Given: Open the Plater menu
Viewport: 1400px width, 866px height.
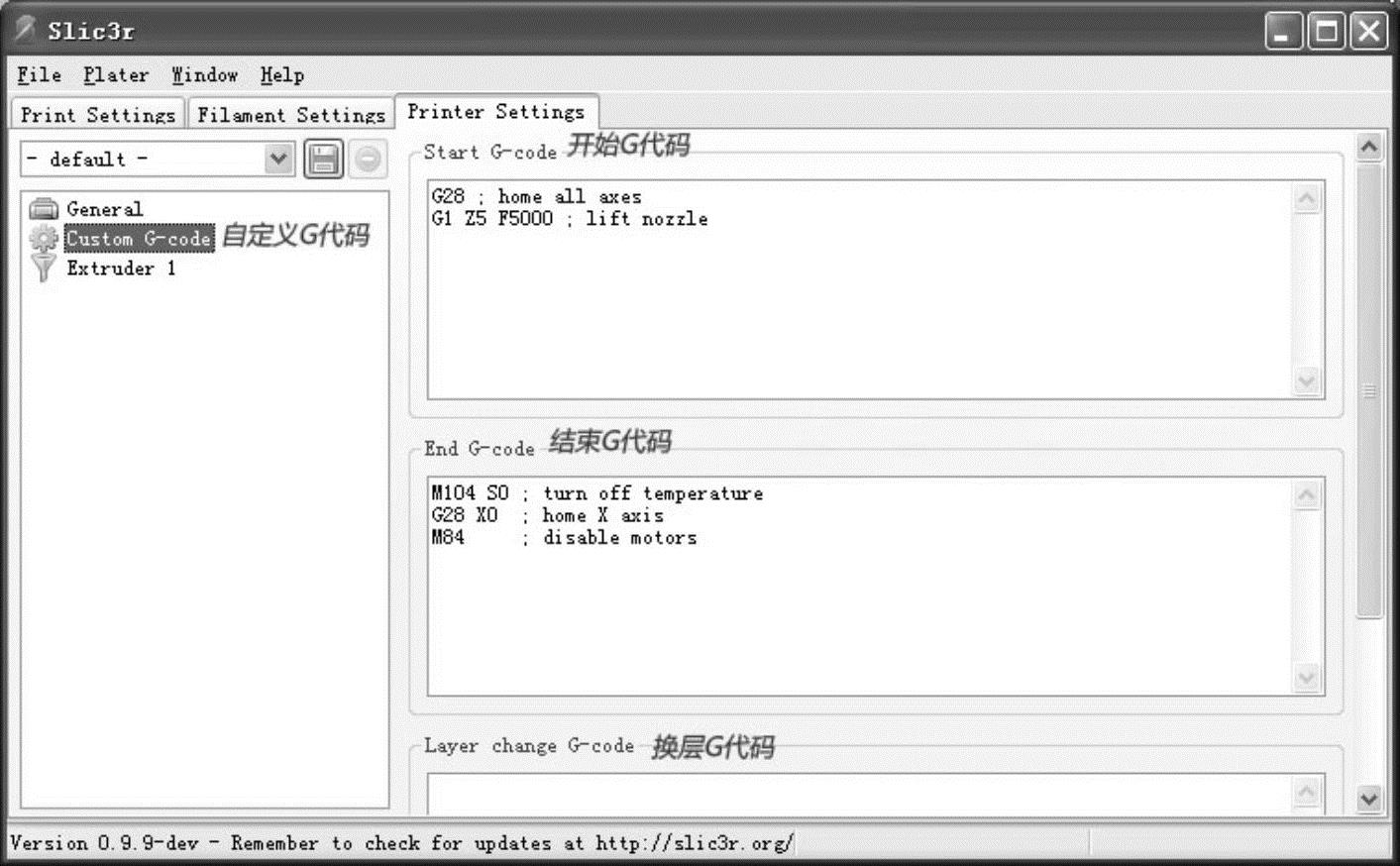Looking at the screenshot, I should click(x=116, y=75).
